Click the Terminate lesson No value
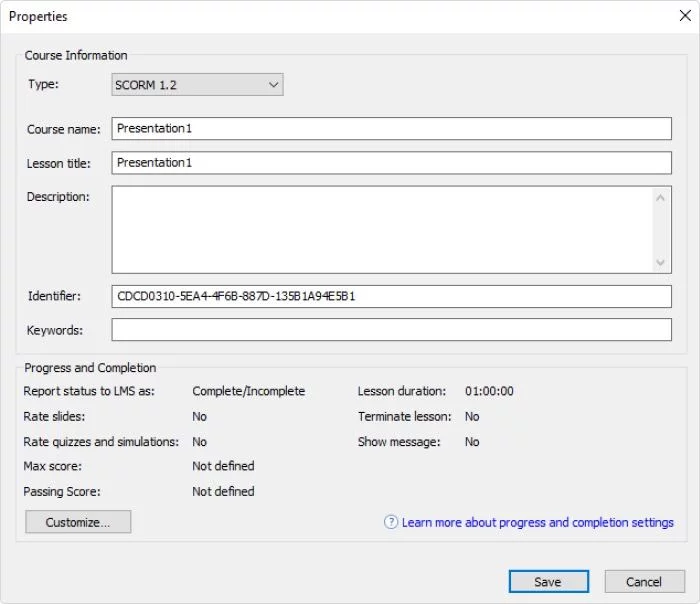Screen dimensions: 700x604 tap(472, 417)
